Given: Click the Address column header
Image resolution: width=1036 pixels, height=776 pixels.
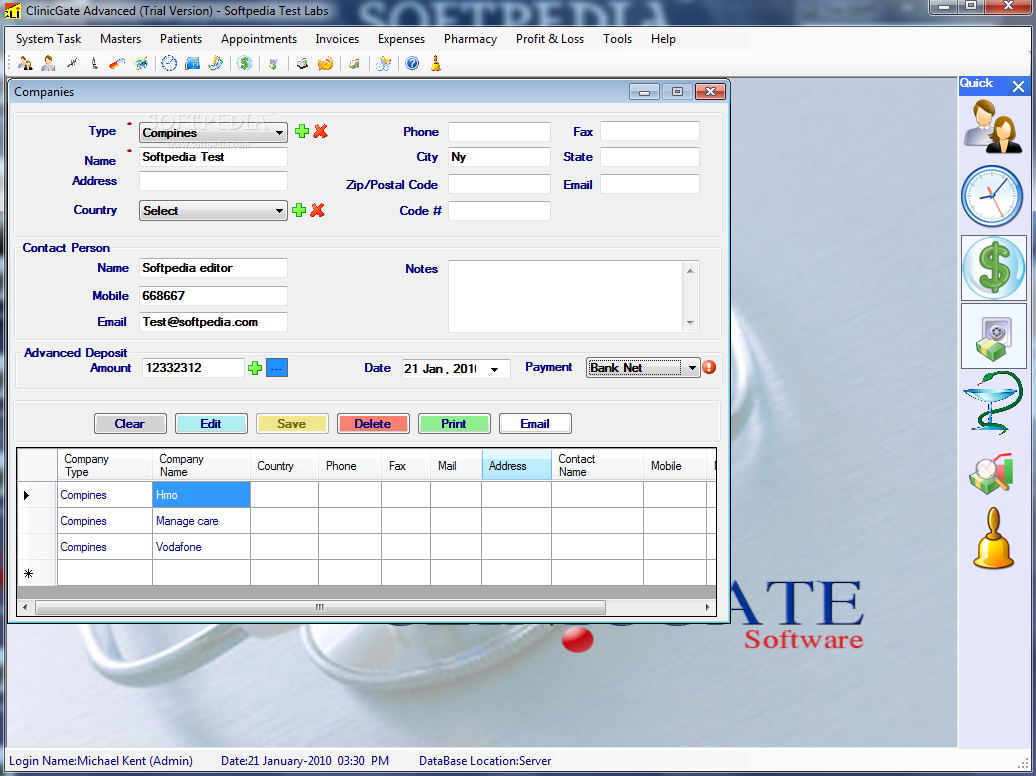Looking at the screenshot, I should (x=517, y=465).
